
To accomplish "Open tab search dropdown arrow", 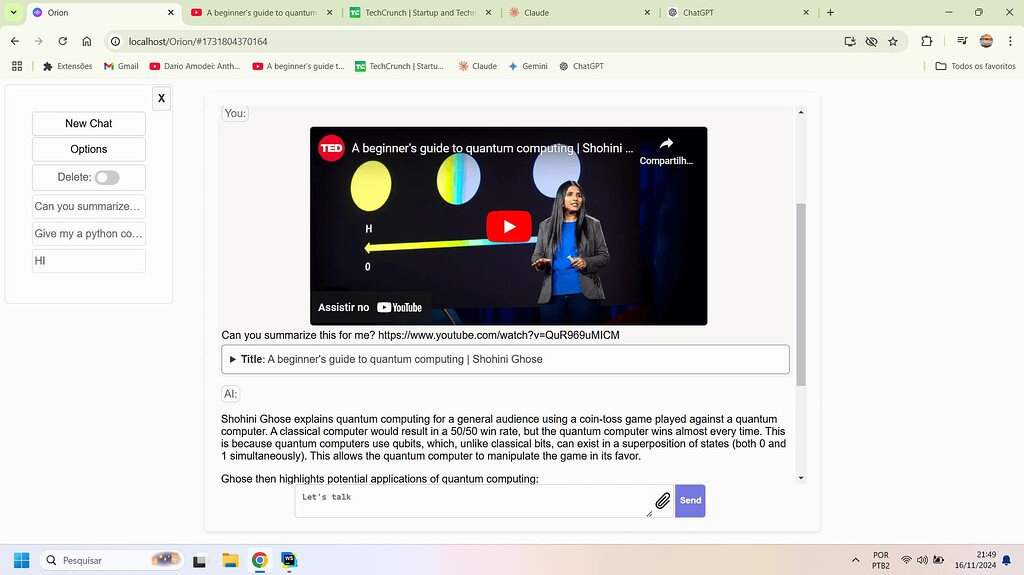I will click(x=13, y=13).
